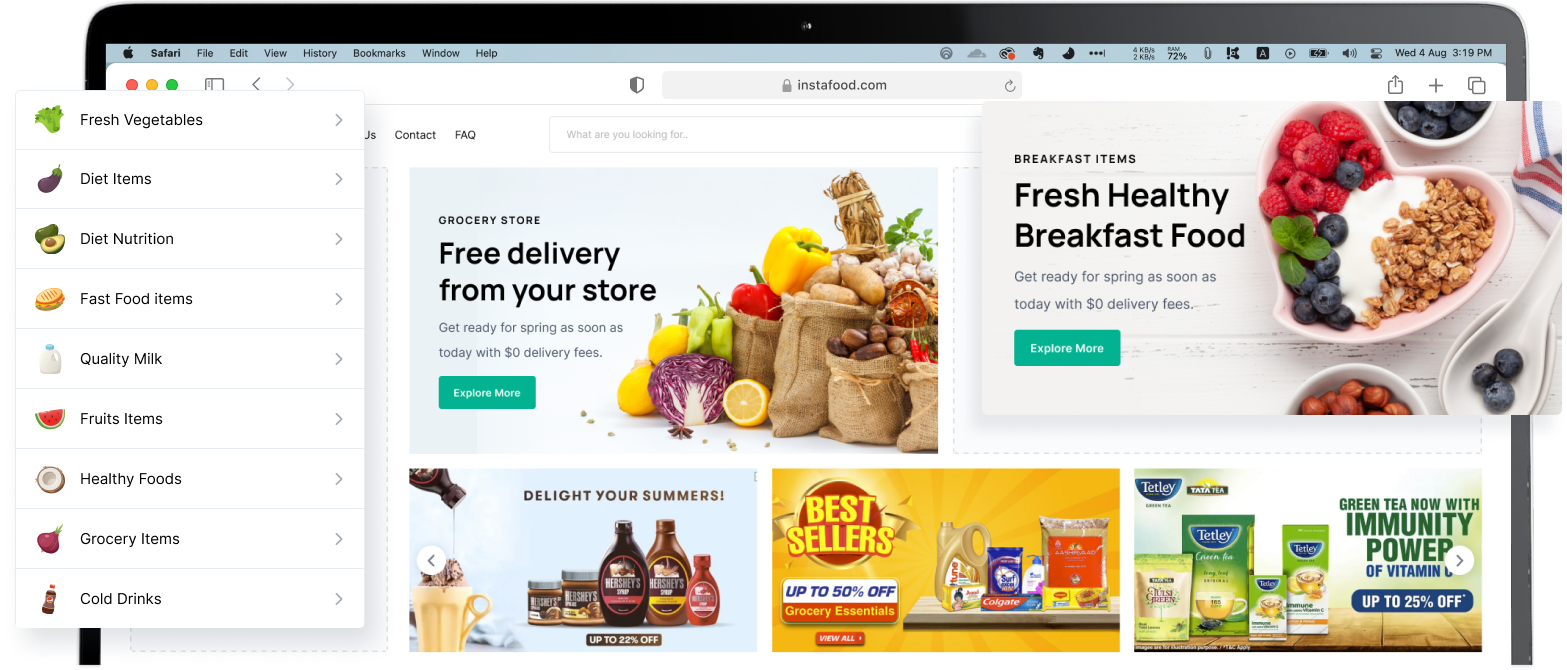The image size is (1567, 670).
Task: Expand the Cold Drinks category chevron
Action: coord(339,599)
